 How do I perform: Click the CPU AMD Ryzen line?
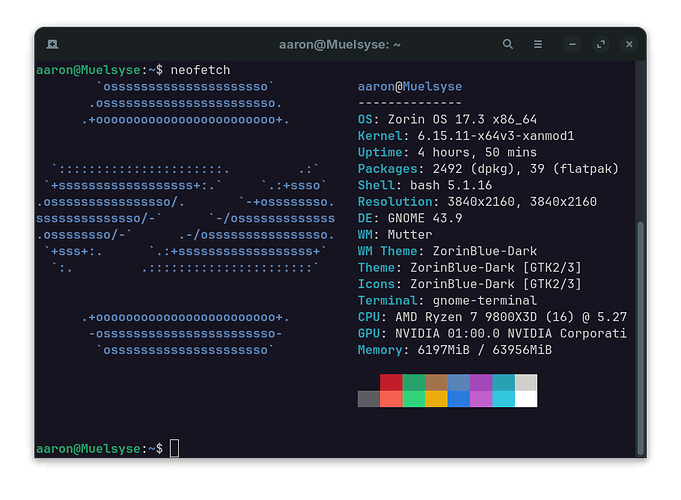[492, 318]
